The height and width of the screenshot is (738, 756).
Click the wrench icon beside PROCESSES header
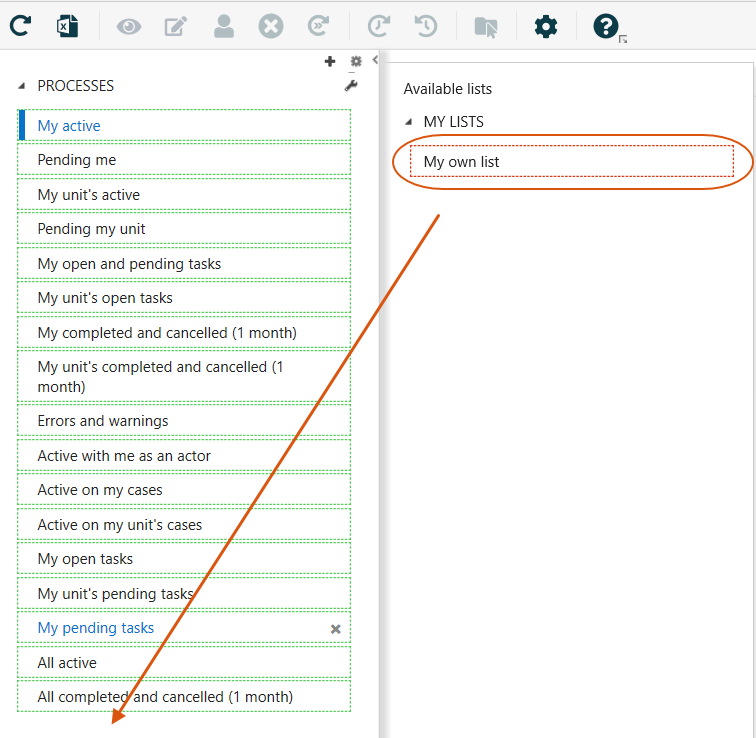tap(351, 86)
